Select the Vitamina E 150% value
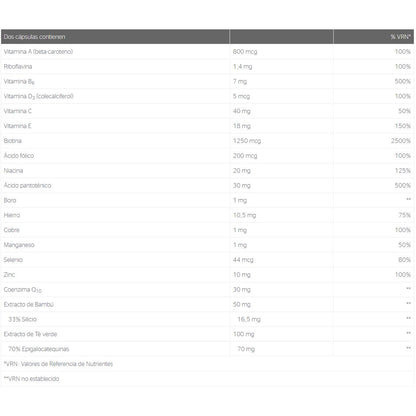 tap(403, 126)
